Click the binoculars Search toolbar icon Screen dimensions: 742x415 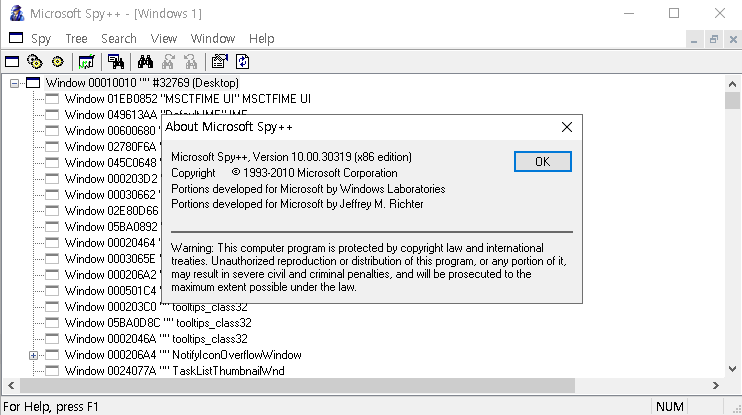(145, 62)
